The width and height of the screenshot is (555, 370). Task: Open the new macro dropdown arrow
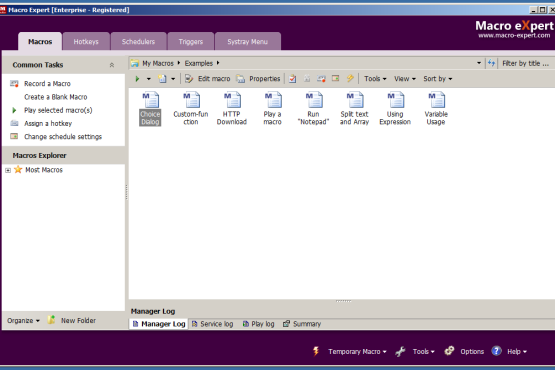173,79
